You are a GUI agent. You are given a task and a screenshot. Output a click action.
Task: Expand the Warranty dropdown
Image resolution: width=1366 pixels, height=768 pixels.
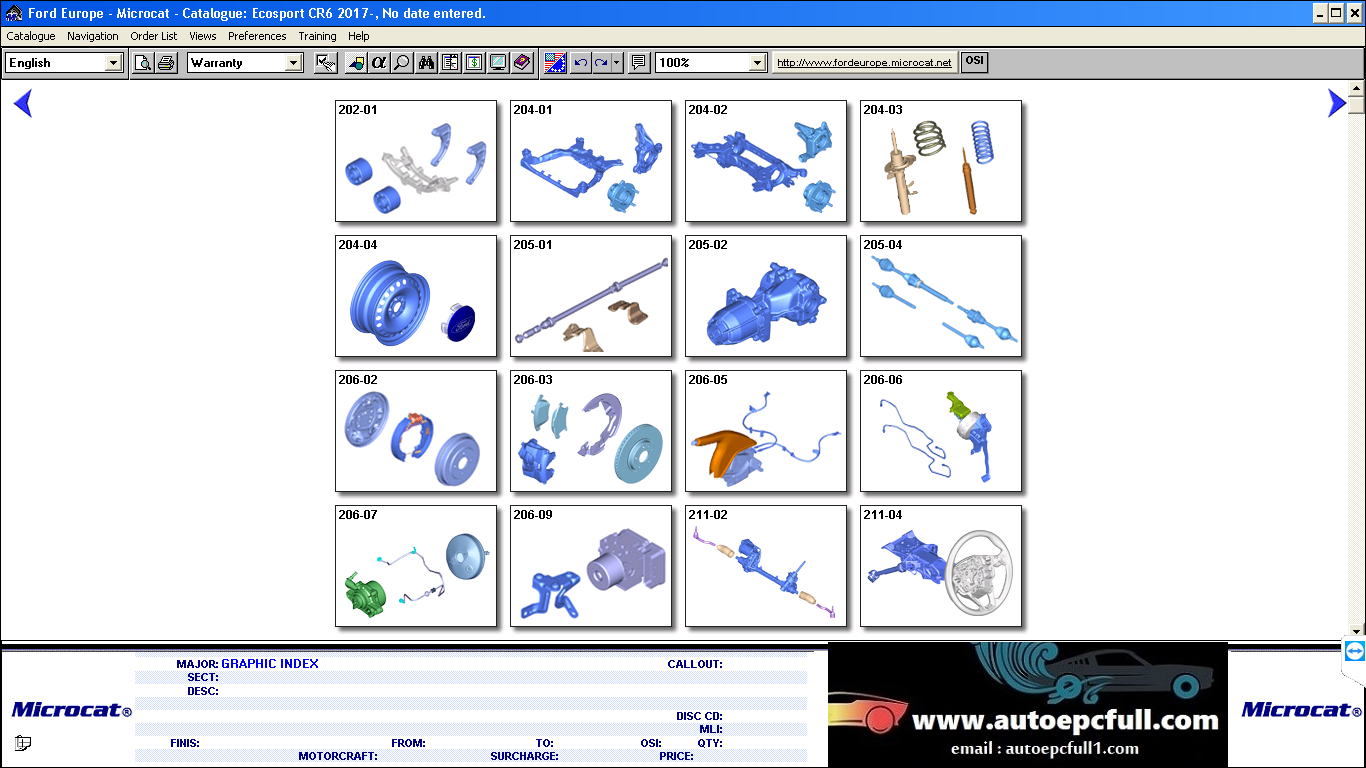pos(293,63)
